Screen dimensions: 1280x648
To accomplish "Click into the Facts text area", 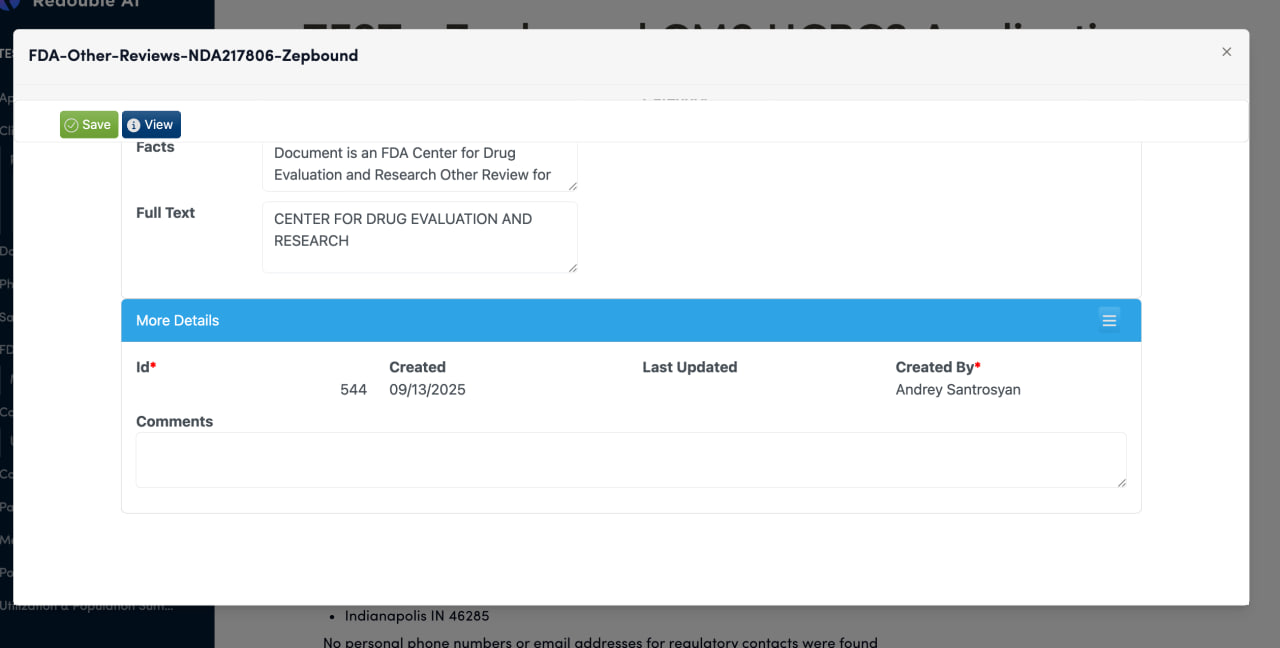I will [419, 165].
